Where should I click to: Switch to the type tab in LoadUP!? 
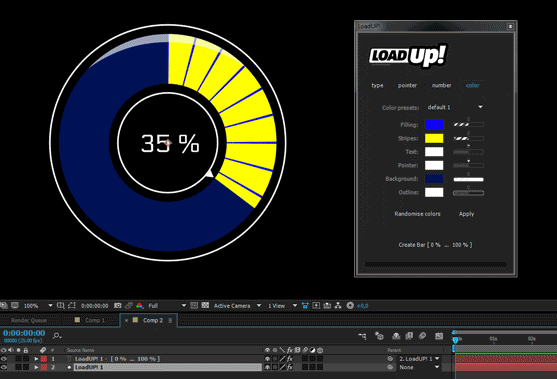tap(377, 86)
